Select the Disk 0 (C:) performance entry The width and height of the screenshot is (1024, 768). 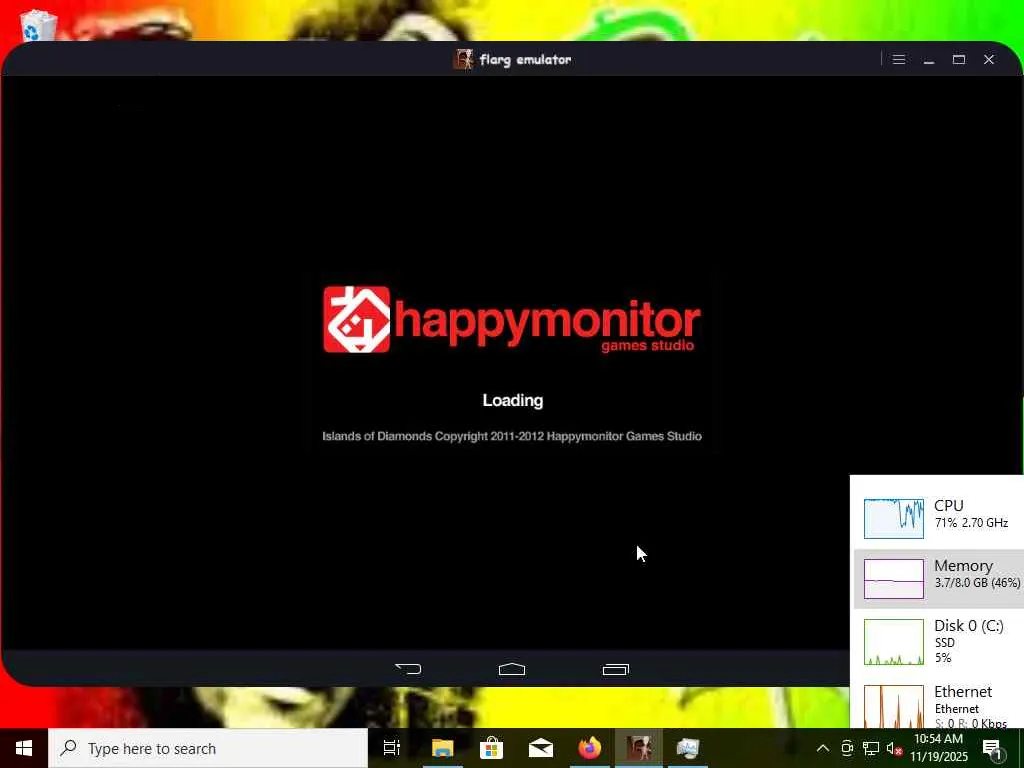point(939,641)
